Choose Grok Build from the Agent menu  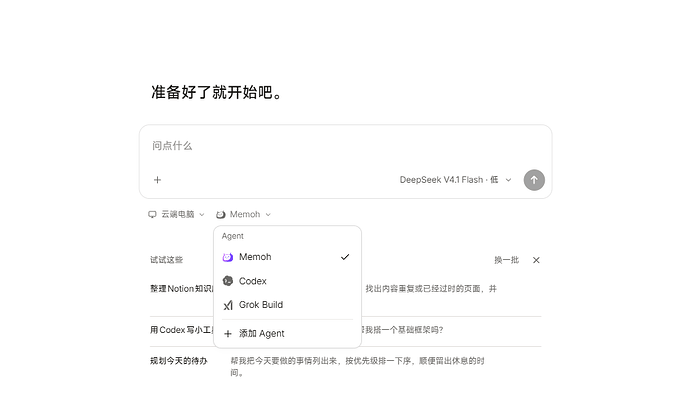(287, 305)
